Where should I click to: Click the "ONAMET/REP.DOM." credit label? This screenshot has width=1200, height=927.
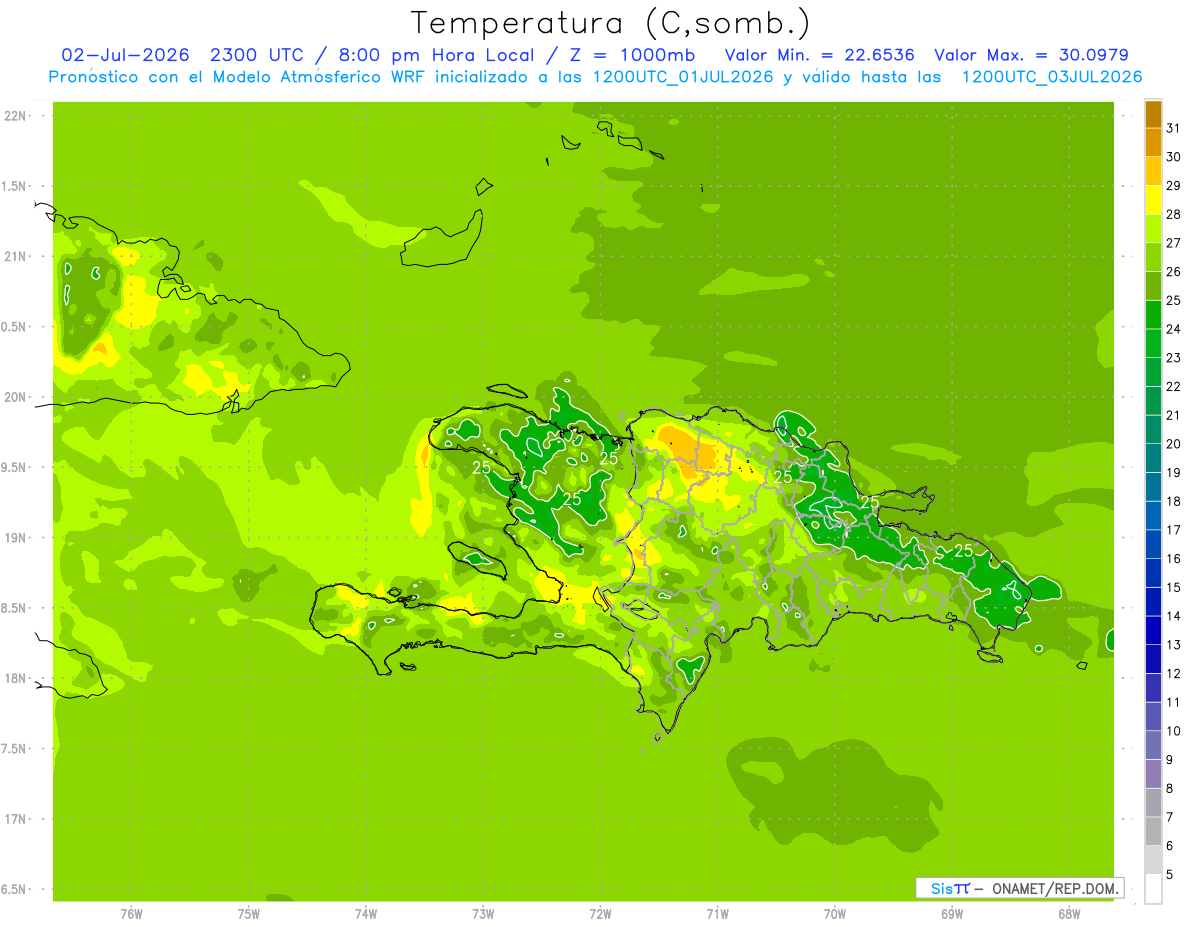point(1056,888)
